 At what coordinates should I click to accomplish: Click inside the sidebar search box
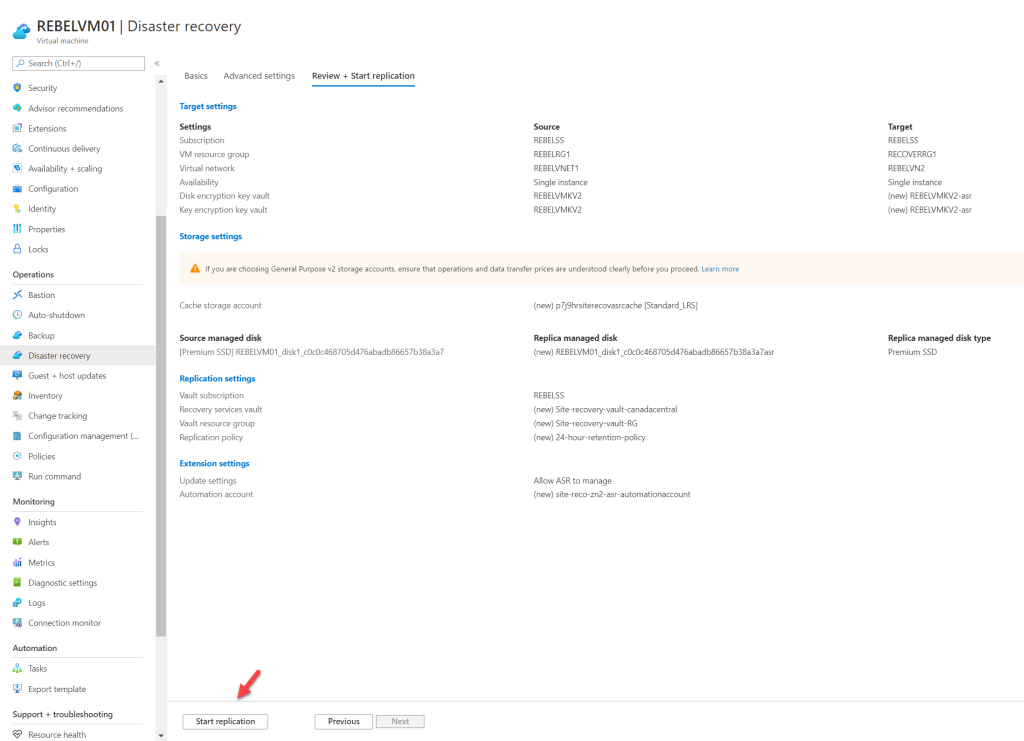pyautogui.click(x=78, y=62)
